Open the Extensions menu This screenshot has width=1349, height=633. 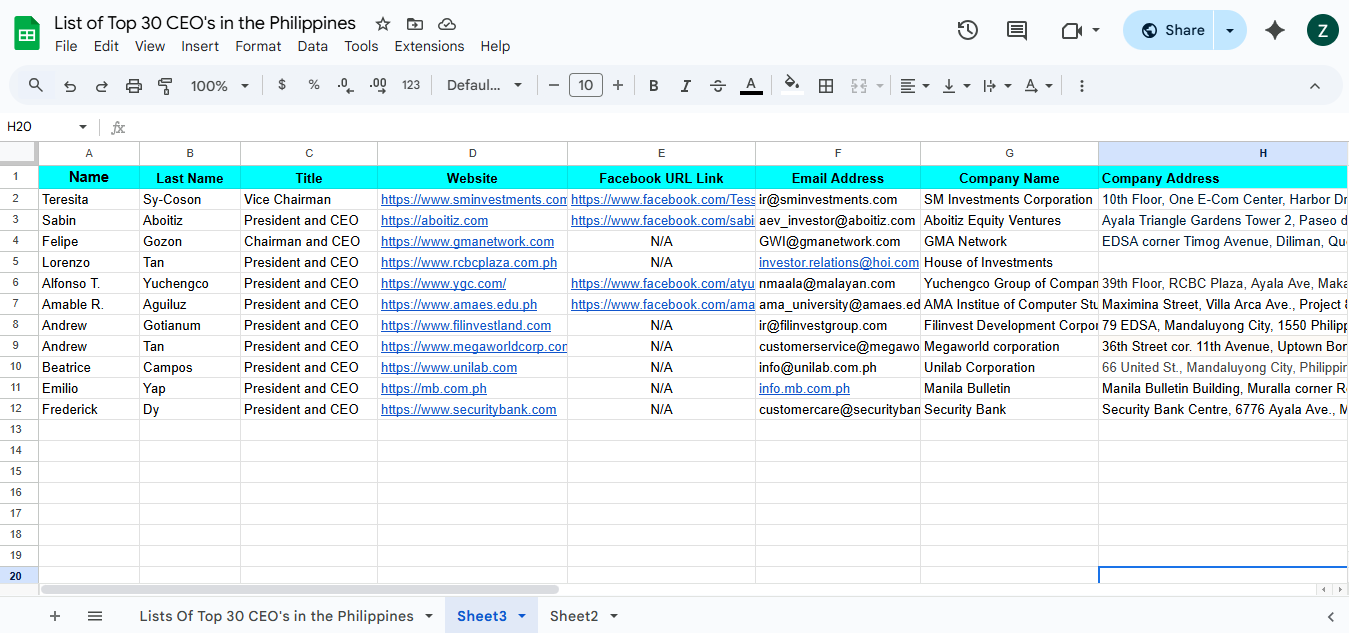point(429,46)
